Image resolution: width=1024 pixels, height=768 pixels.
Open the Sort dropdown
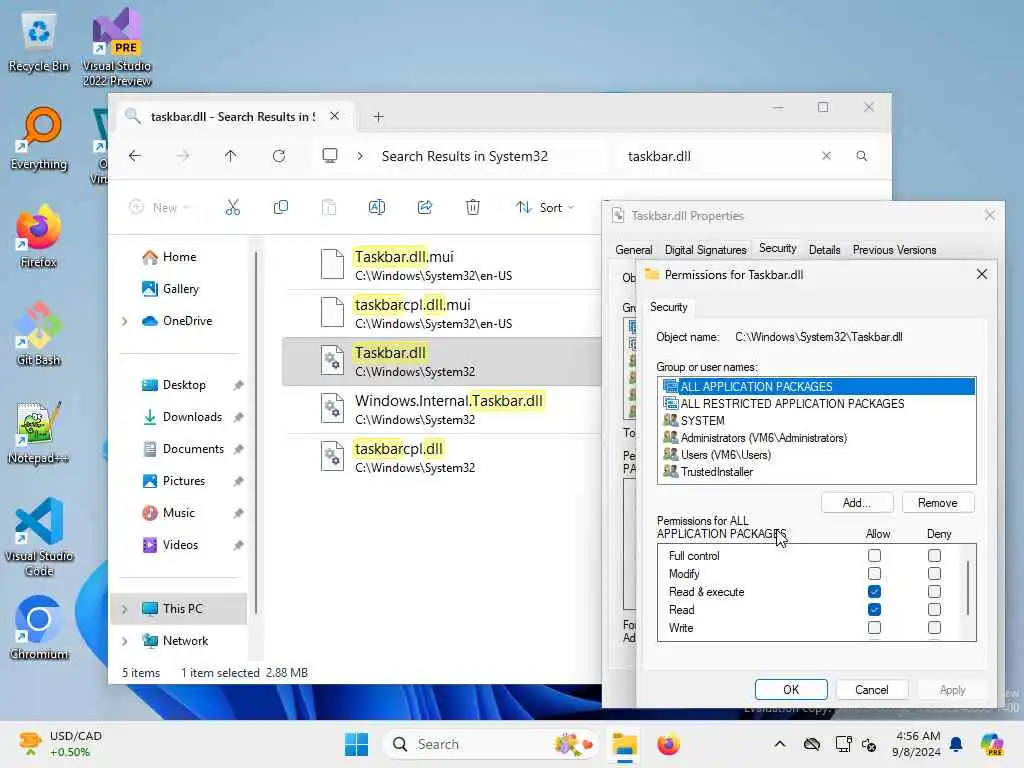(x=545, y=208)
